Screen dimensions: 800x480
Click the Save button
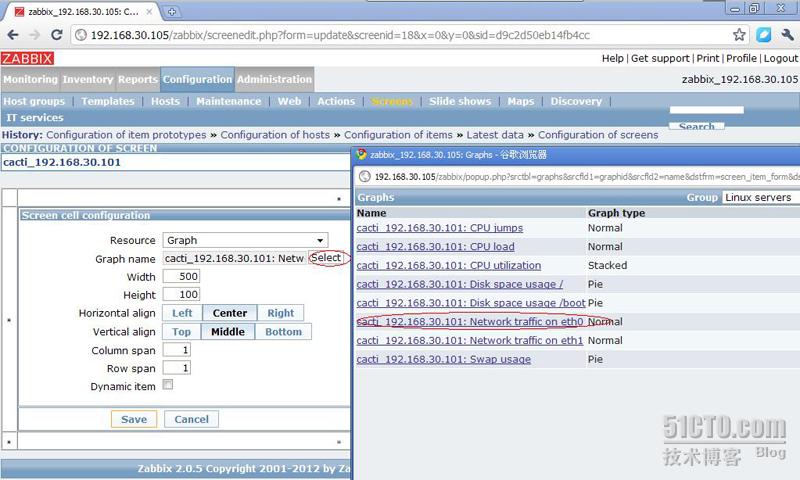[134, 419]
